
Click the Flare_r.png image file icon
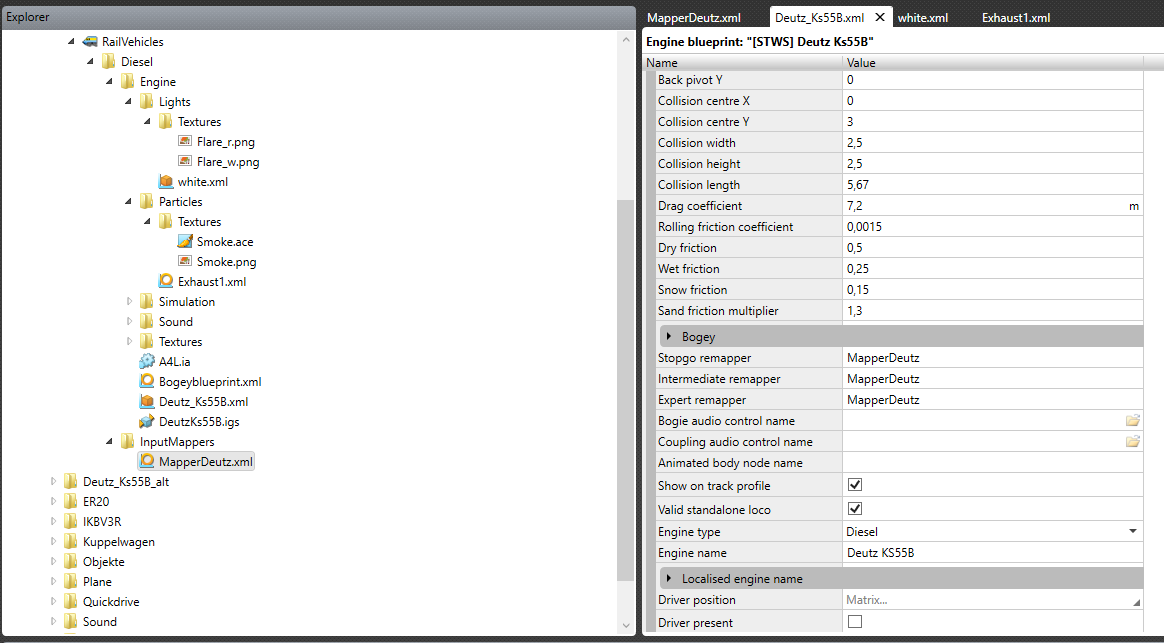(185, 141)
